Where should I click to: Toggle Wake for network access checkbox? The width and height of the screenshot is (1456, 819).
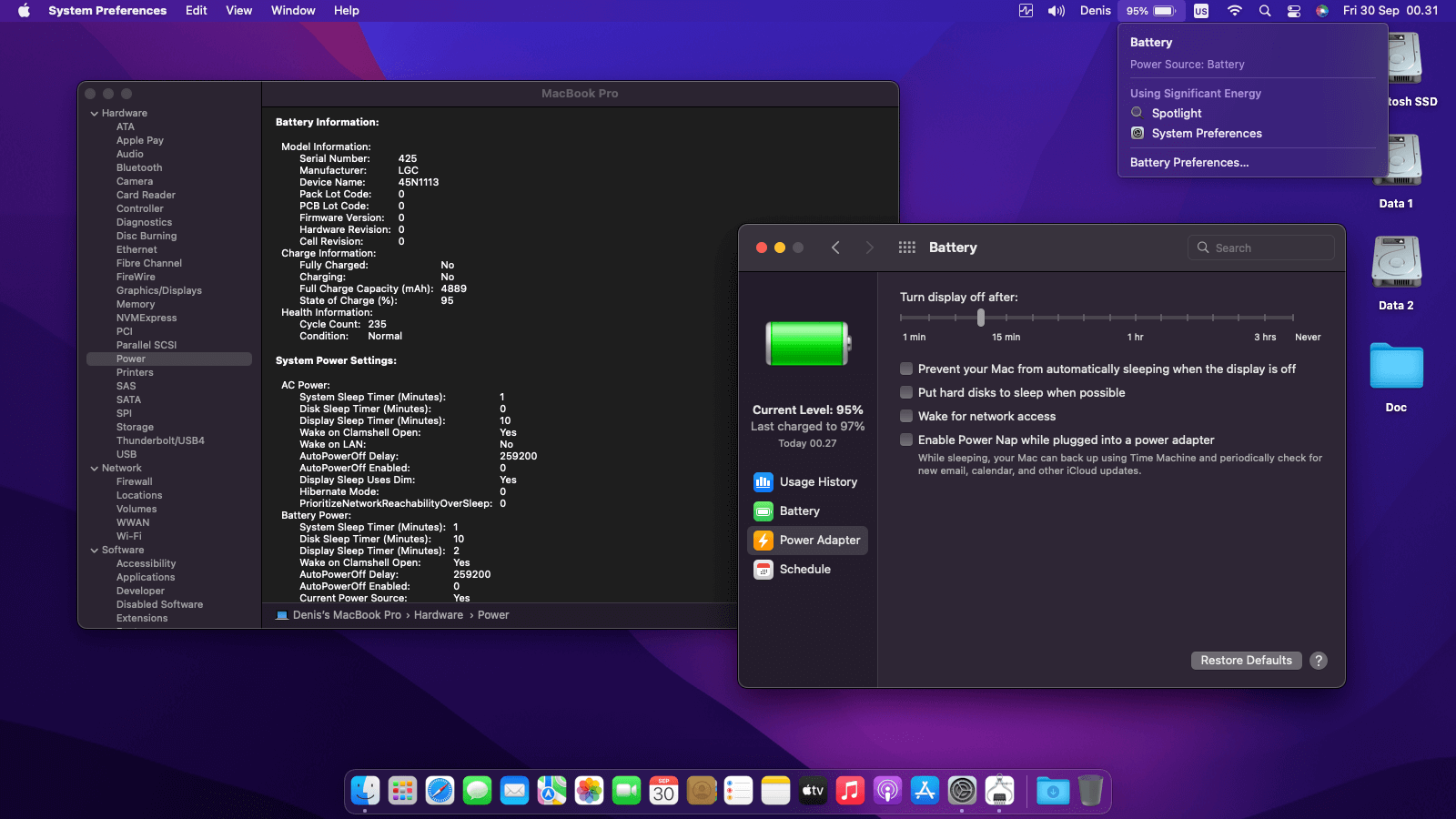click(906, 416)
